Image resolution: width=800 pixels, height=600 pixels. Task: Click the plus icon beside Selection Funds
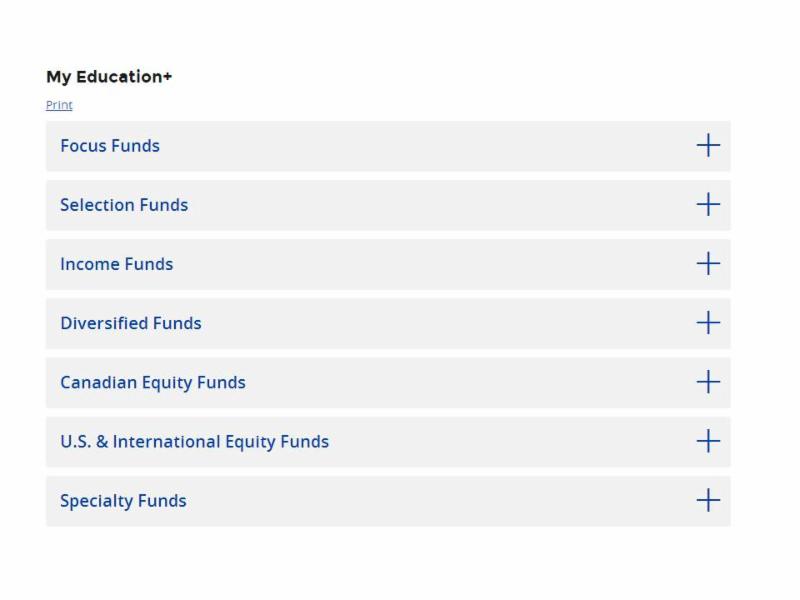click(x=708, y=205)
